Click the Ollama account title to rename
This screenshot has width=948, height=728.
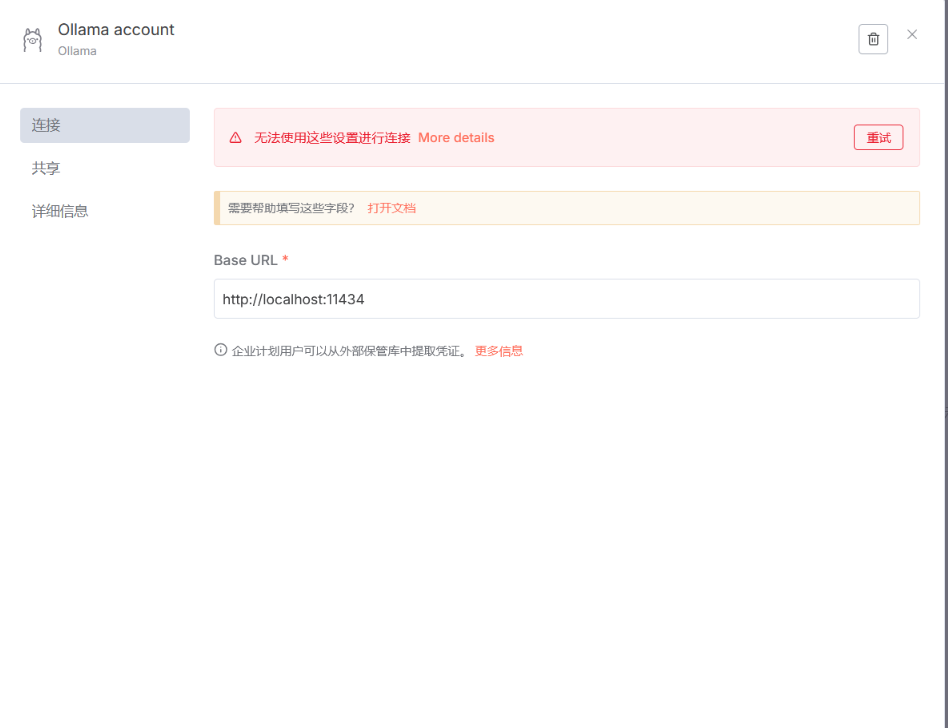click(116, 30)
